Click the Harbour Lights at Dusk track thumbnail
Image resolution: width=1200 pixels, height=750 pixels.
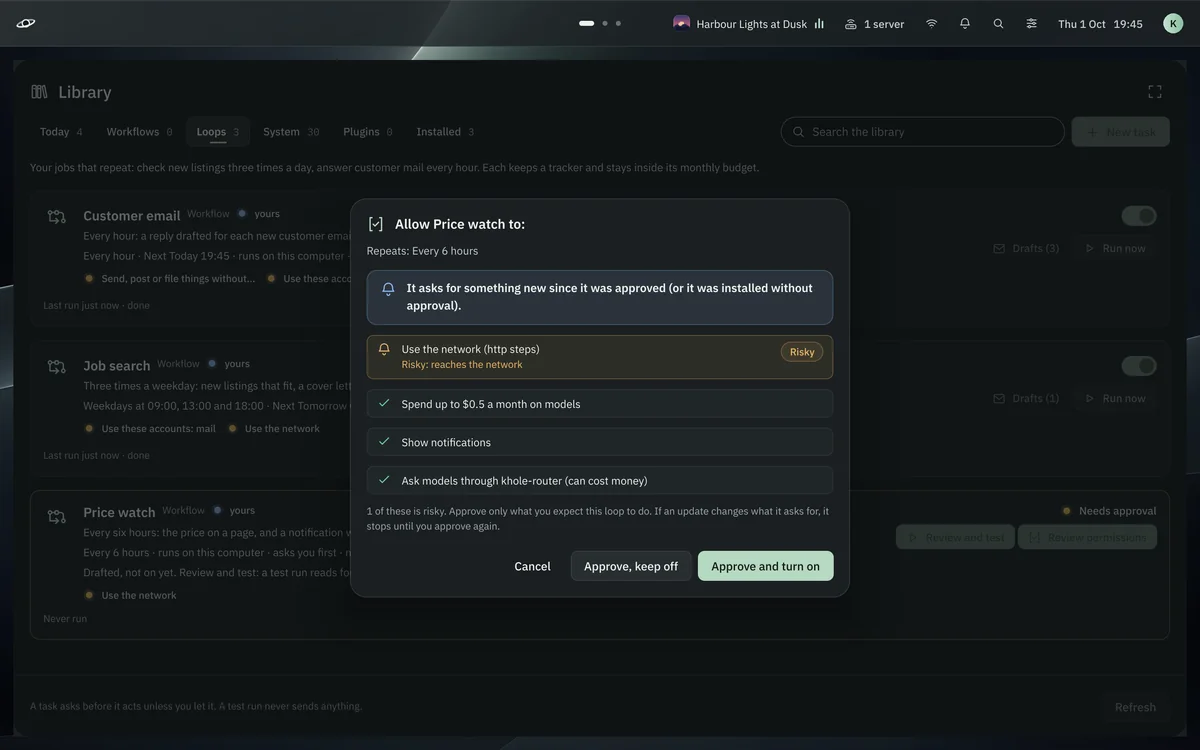pos(682,23)
